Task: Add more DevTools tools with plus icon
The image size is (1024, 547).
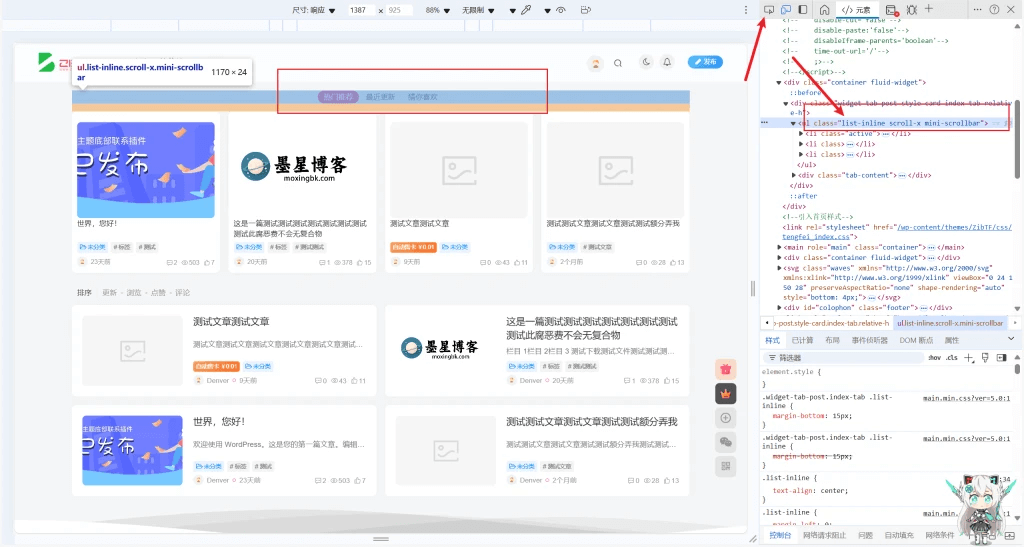Action: [929, 9]
